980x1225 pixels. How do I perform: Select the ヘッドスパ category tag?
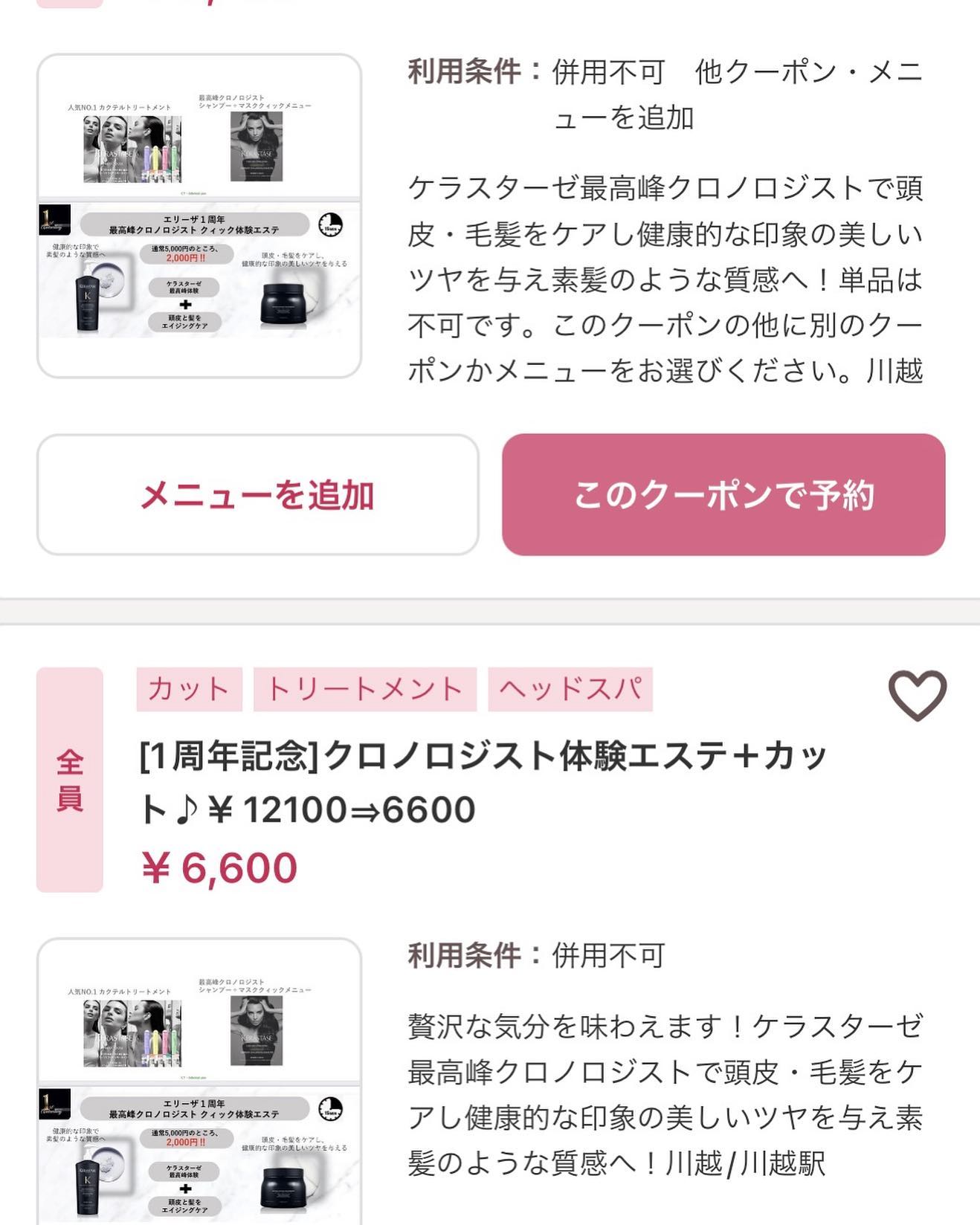click(x=570, y=689)
